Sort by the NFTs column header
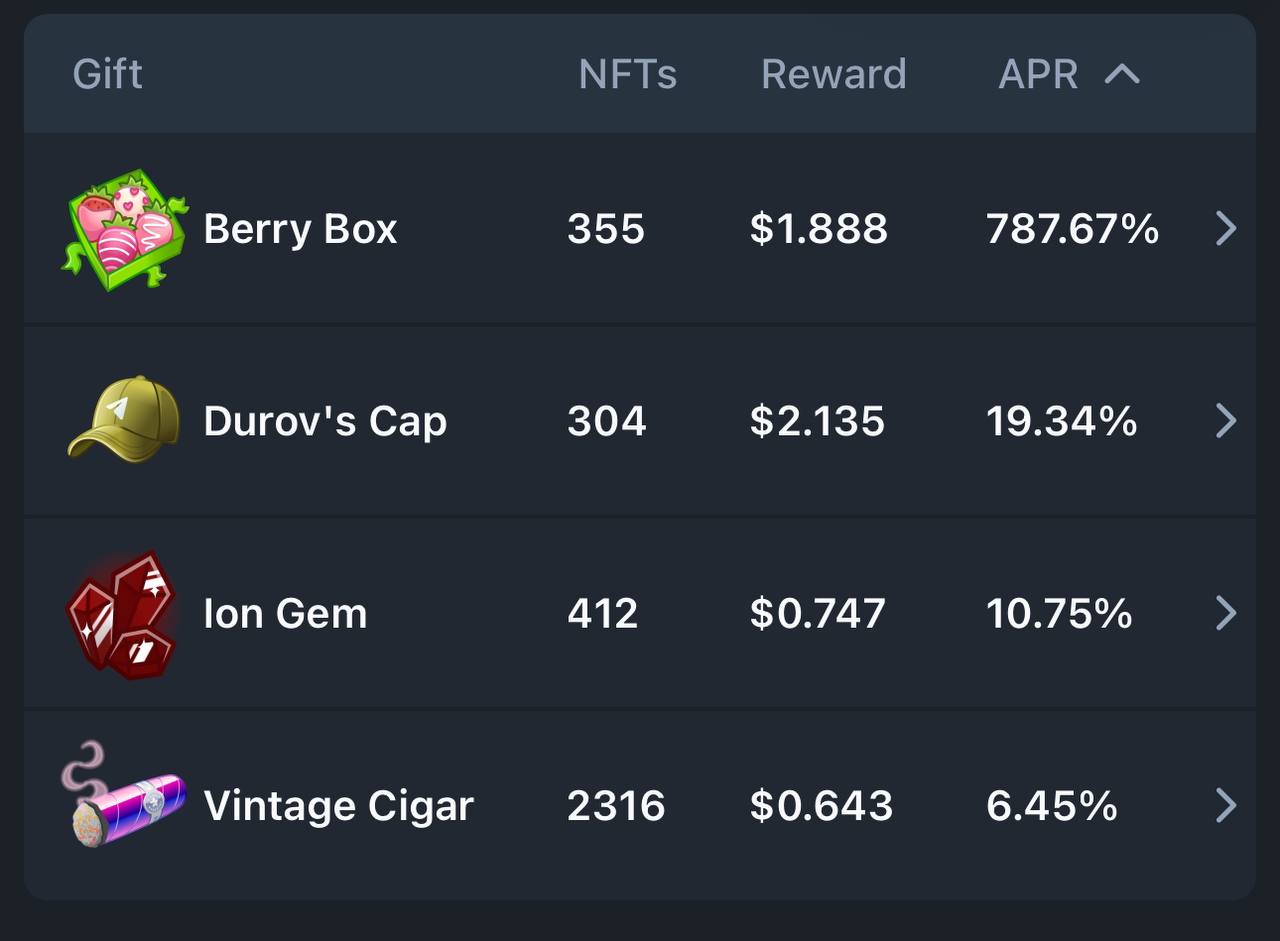 click(627, 74)
